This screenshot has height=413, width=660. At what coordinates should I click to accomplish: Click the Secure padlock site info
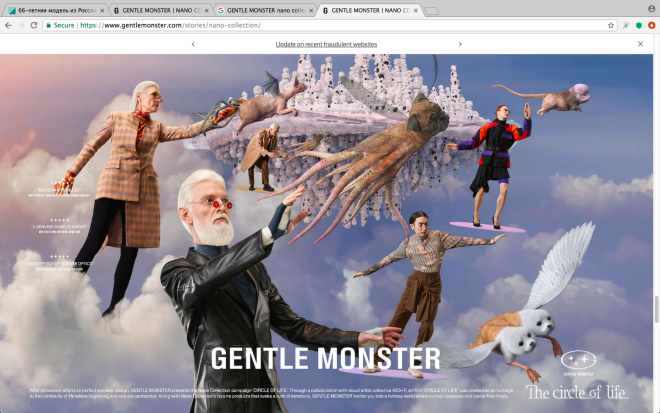[x=60, y=25]
